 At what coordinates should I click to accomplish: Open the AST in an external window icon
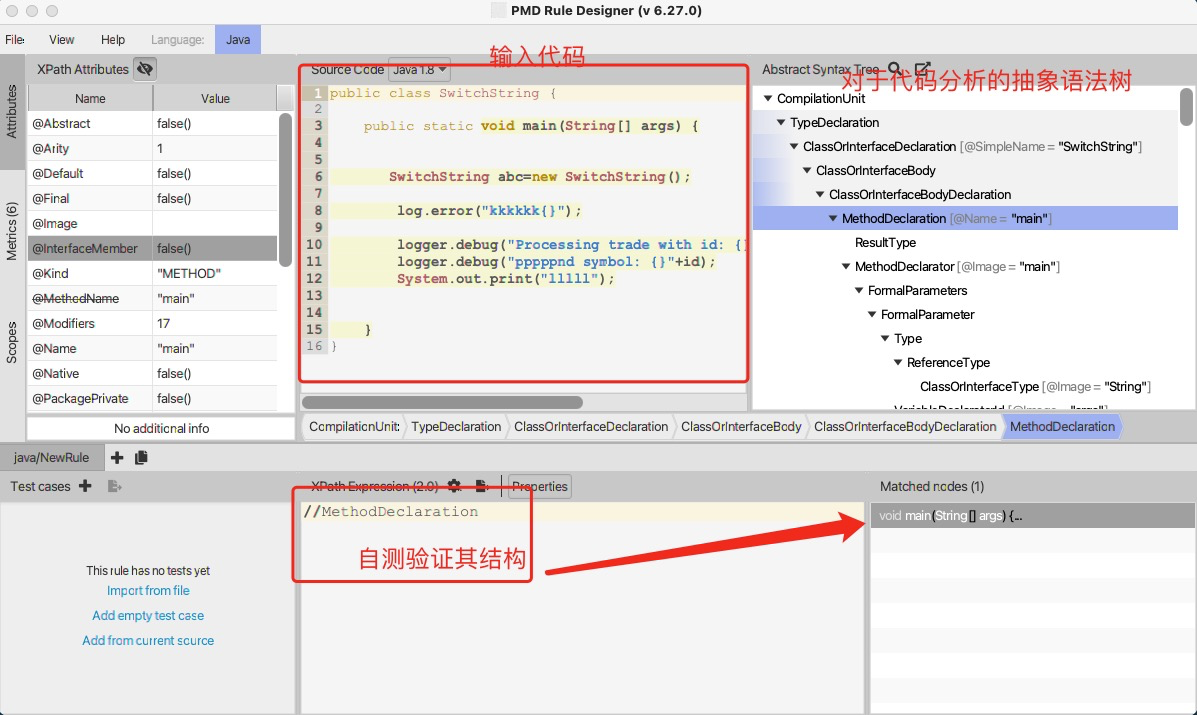click(x=921, y=69)
